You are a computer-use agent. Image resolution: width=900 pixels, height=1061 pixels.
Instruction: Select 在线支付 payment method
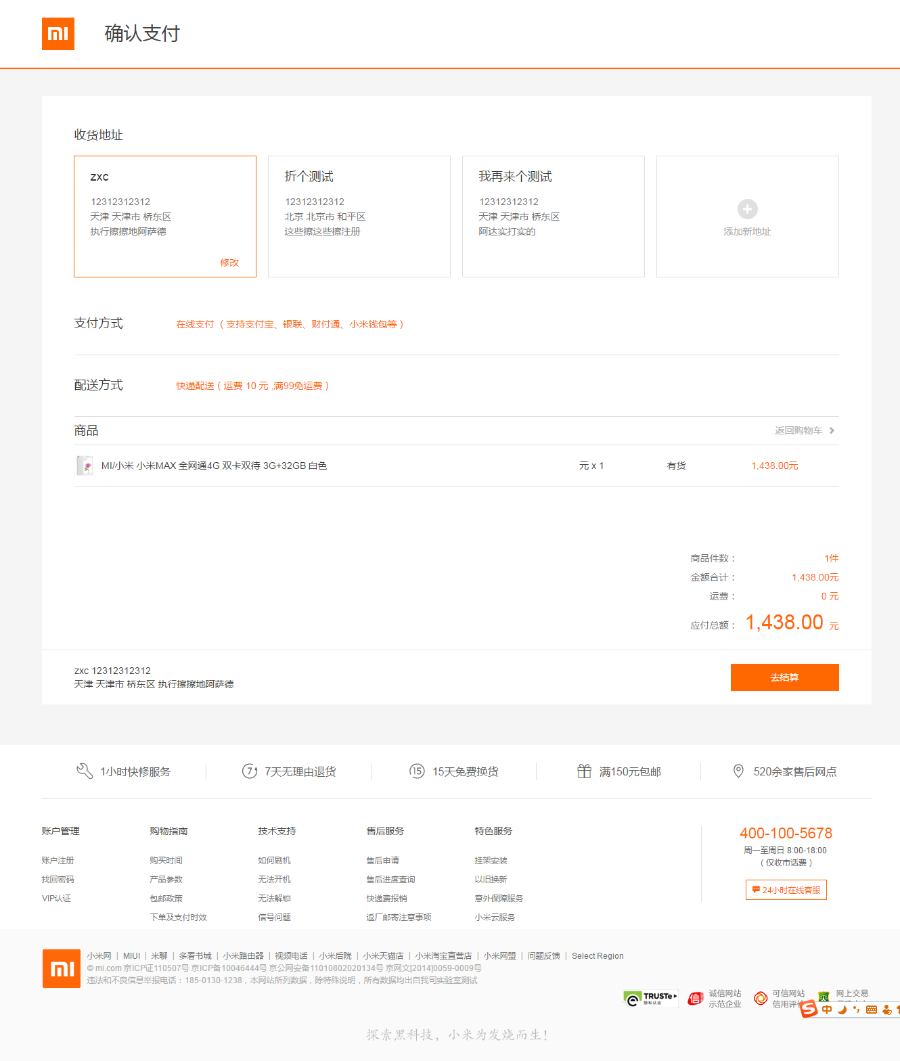[290, 324]
